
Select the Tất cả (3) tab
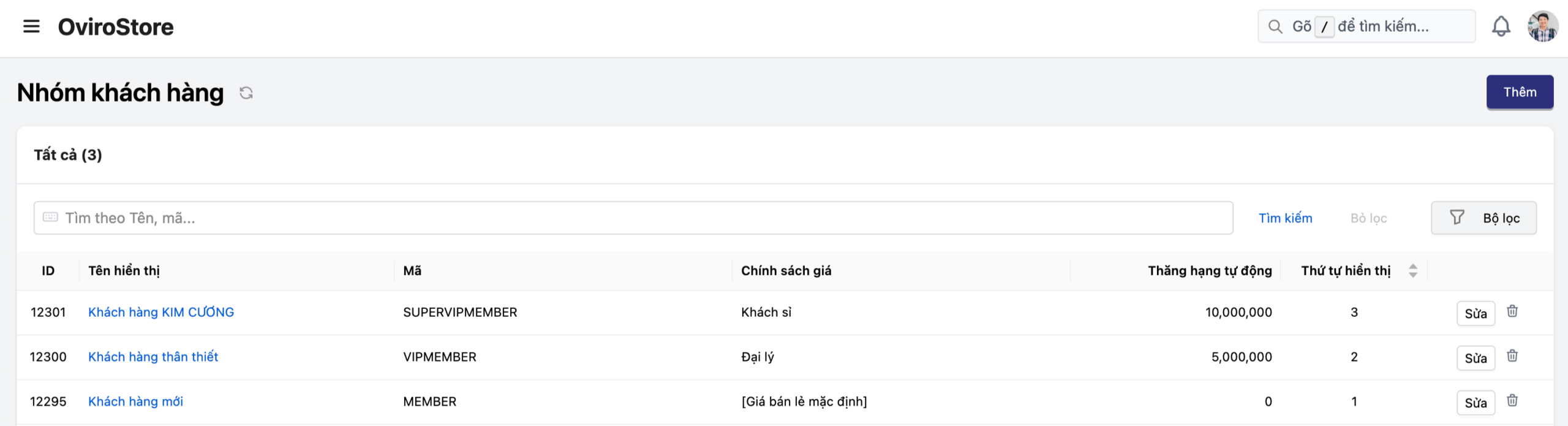click(68, 155)
